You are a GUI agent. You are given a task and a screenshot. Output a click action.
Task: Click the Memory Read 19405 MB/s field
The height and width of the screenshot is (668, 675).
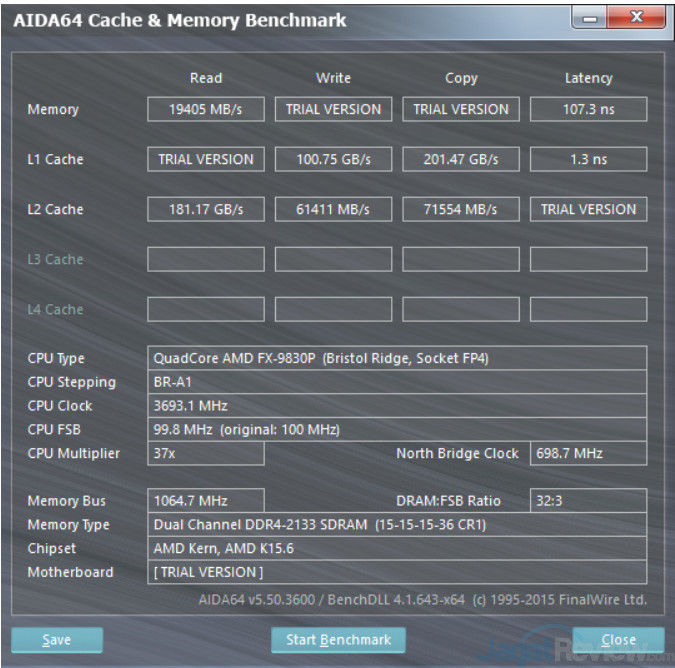point(206,109)
